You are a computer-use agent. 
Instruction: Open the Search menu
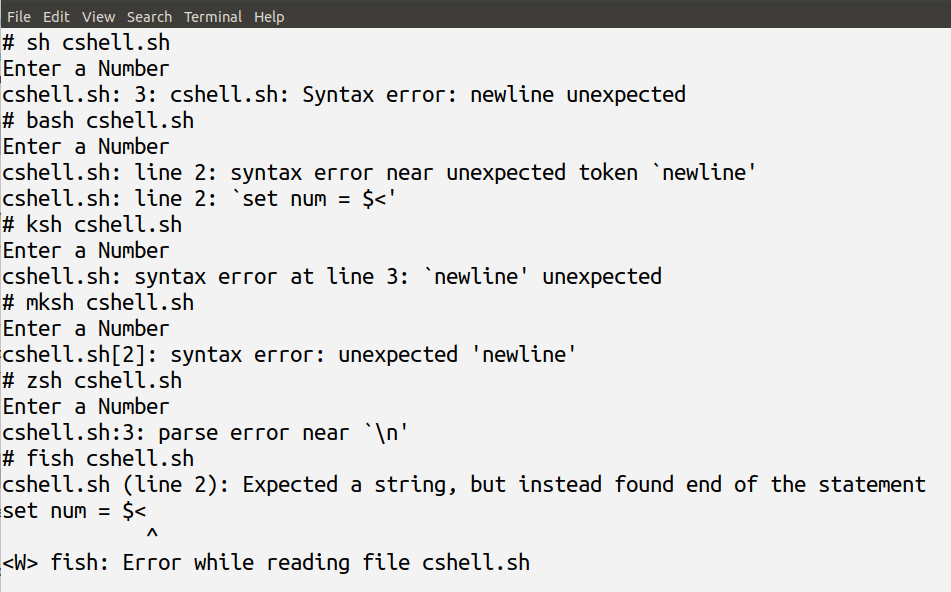[149, 16]
